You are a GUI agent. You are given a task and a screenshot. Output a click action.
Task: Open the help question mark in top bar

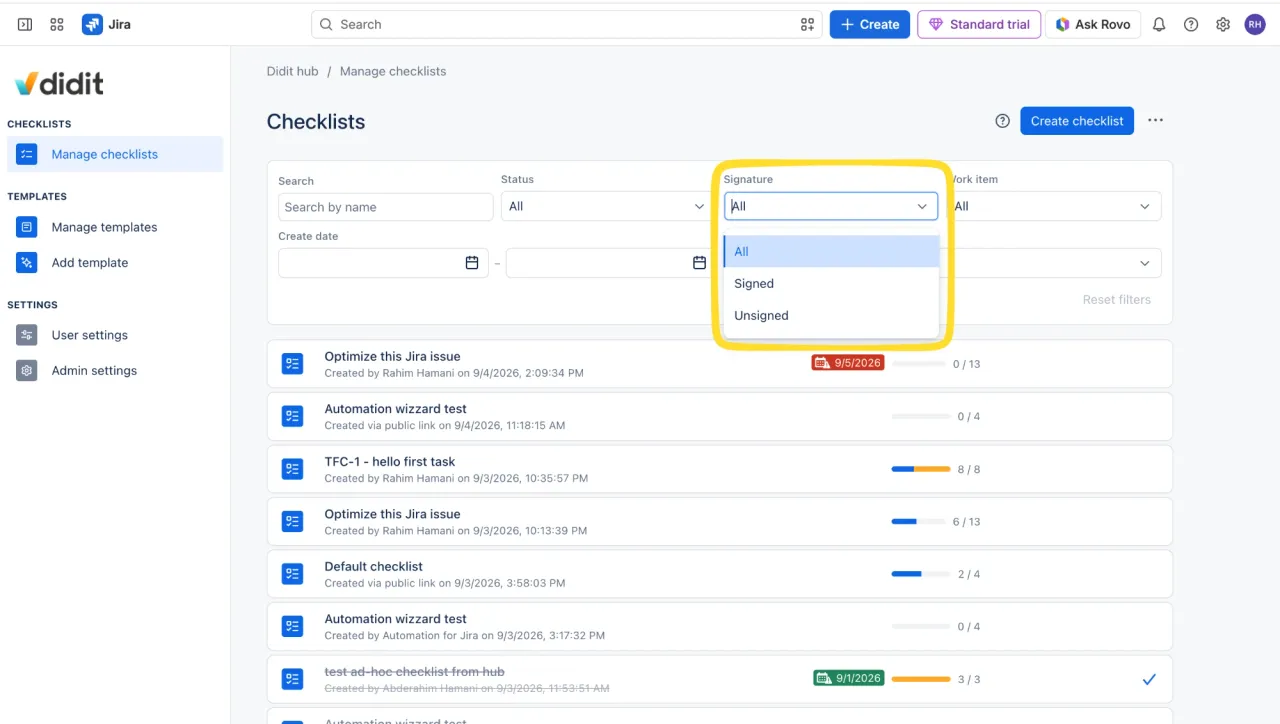[1191, 24]
